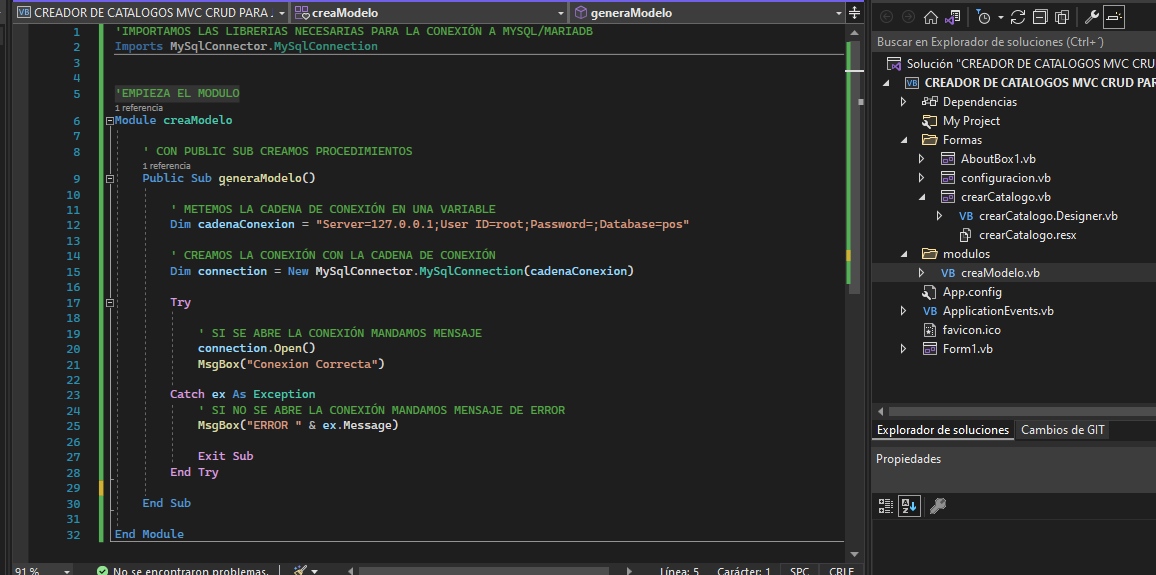Click the Home icon in Solution Explorer toolbar
This screenshot has height=575, width=1156.
[931, 17]
